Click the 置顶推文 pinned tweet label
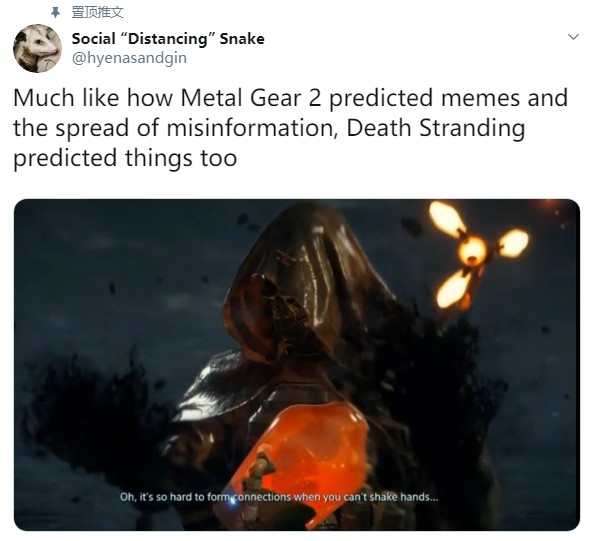591x541 pixels. click(x=97, y=13)
